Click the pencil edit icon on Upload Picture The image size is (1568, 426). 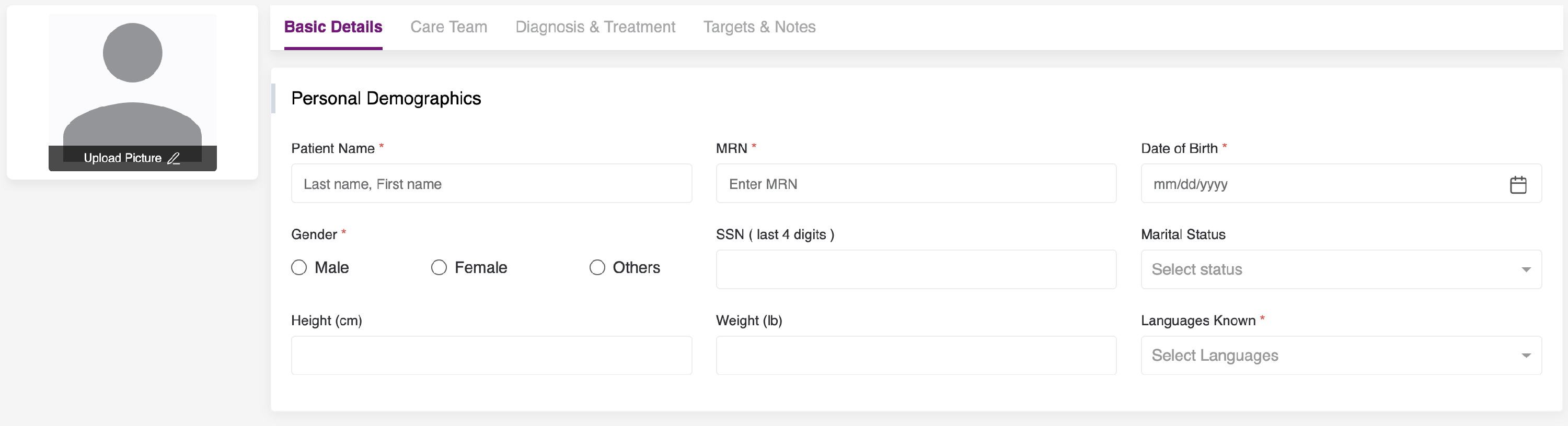(x=174, y=159)
